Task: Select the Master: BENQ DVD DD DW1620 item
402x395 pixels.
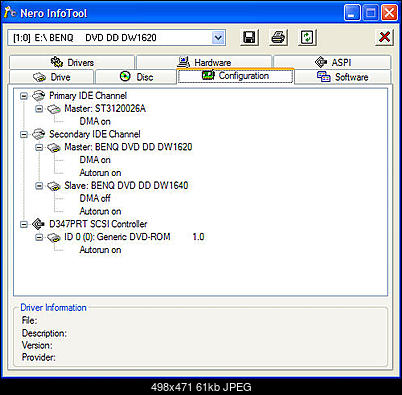Action: pos(128,147)
